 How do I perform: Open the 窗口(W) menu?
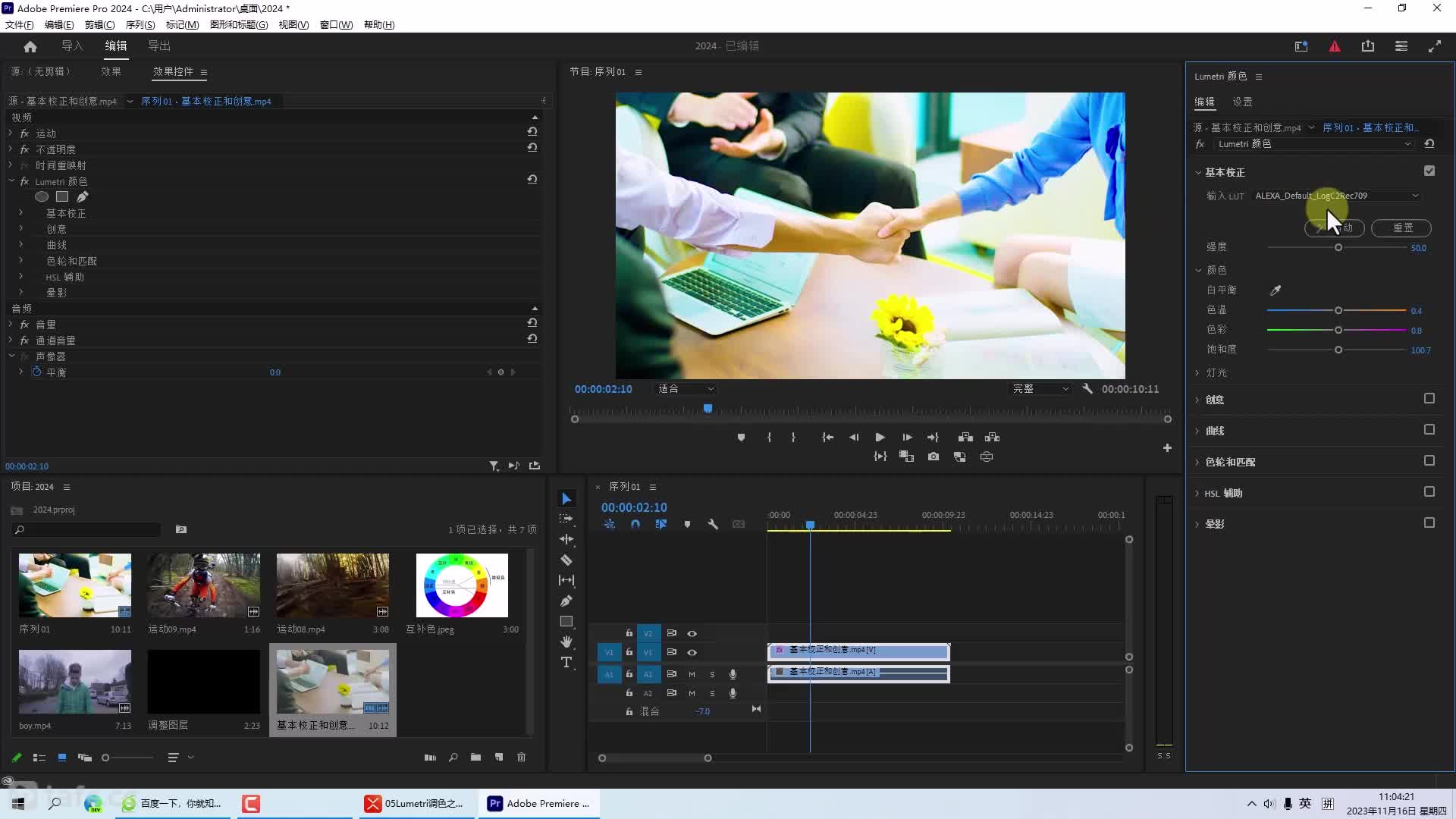point(336,25)
